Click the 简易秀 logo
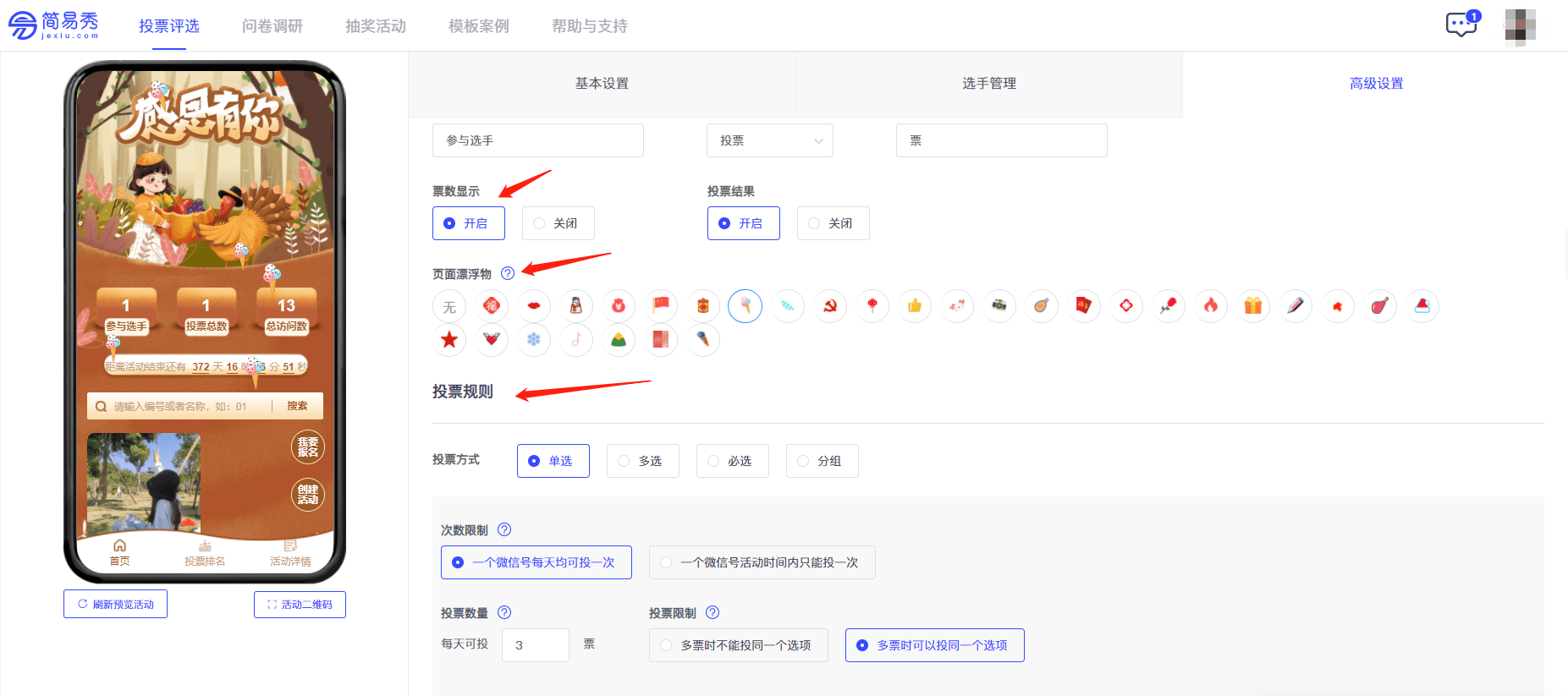The image size is (1568, 696). click(53, 25)
